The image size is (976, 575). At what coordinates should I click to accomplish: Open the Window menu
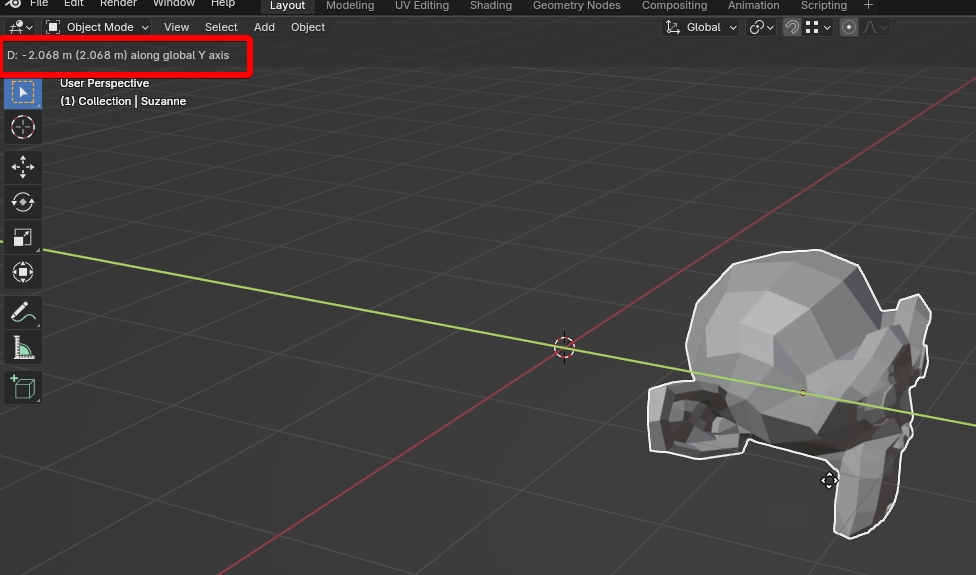point(174,4)
